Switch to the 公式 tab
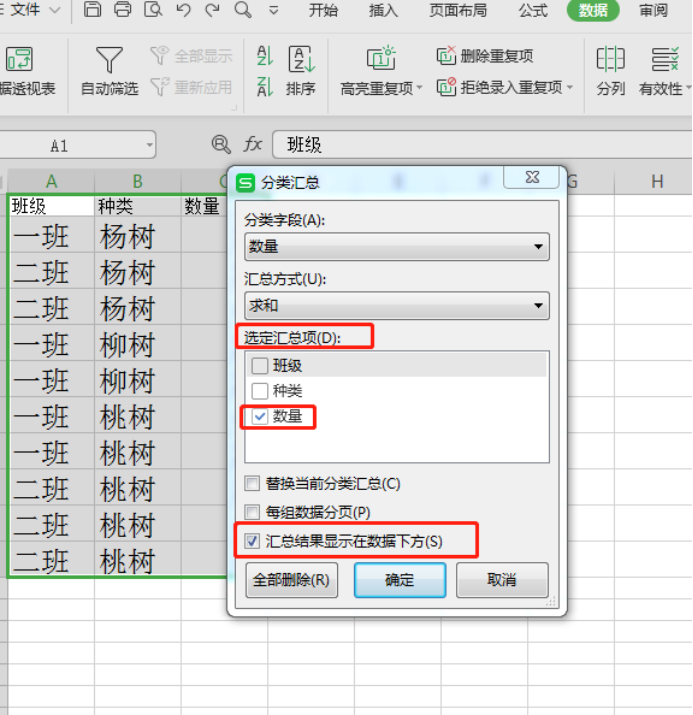The image size is (693, 715). coord(533,10)
